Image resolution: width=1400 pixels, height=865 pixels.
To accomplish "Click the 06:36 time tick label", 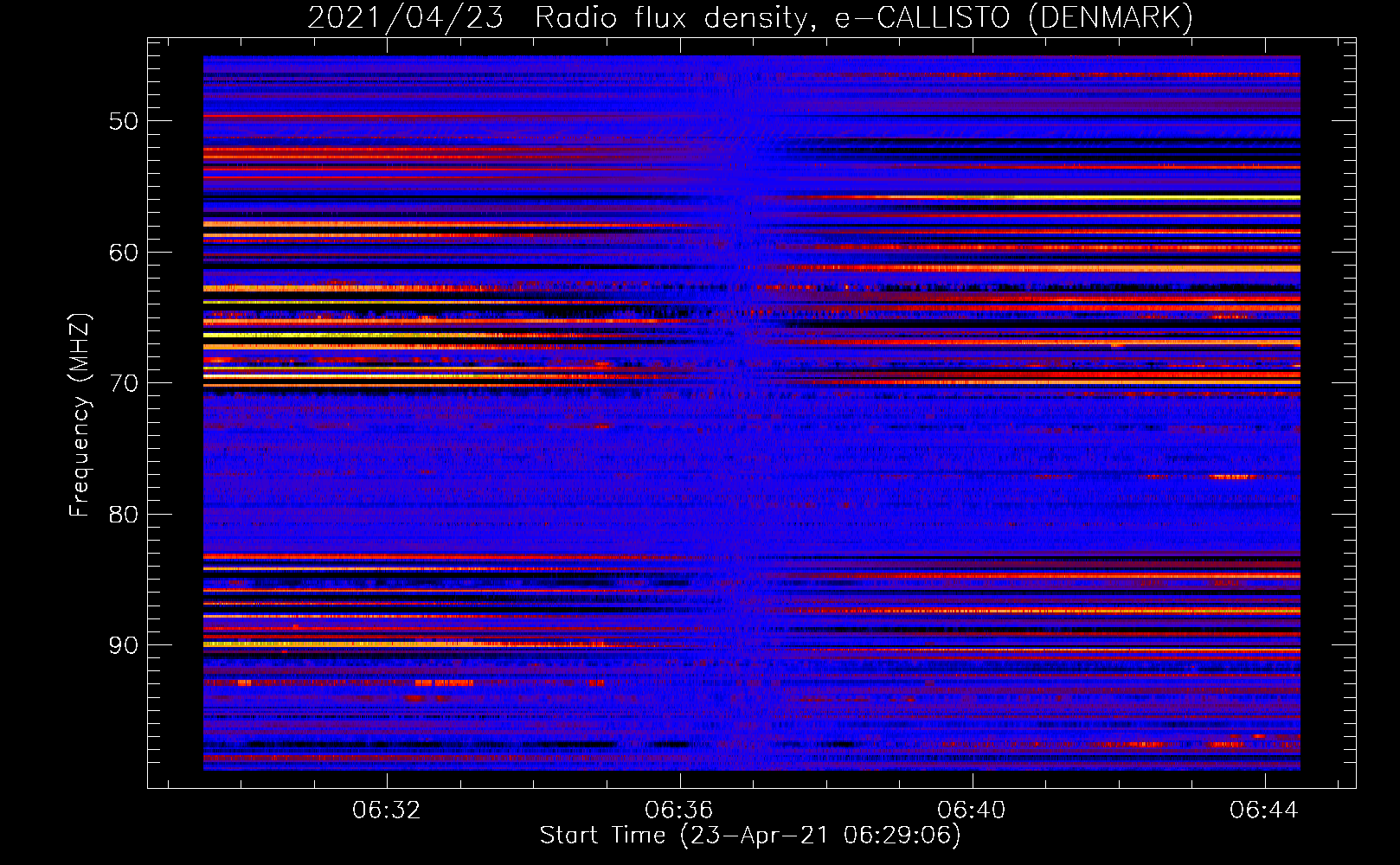I will point(679,810).
